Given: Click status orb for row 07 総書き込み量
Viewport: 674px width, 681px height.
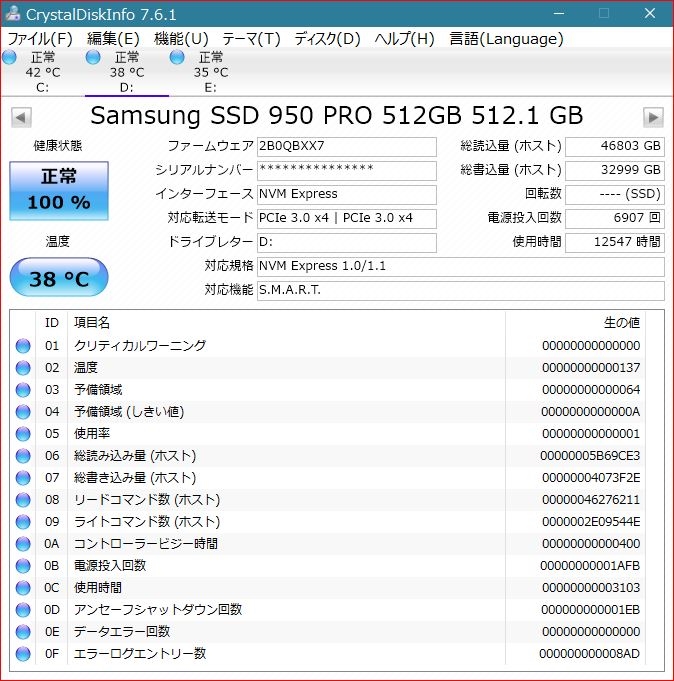Looking at the screenshot, I should tap(23, 478).
